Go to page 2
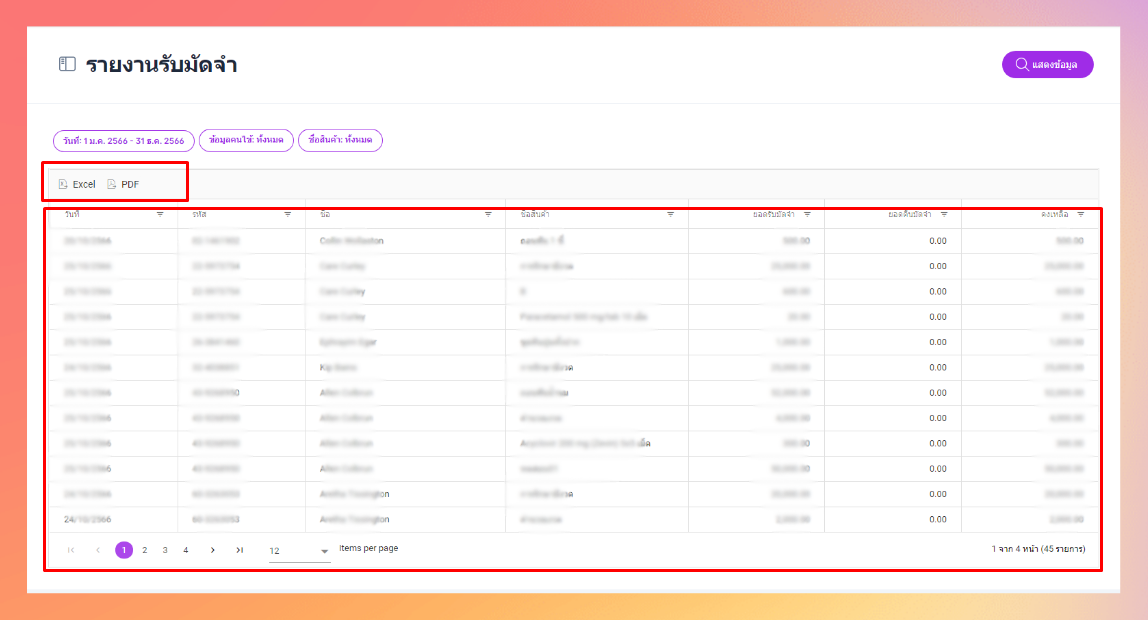1148x620 pixels. click(145, 550)
